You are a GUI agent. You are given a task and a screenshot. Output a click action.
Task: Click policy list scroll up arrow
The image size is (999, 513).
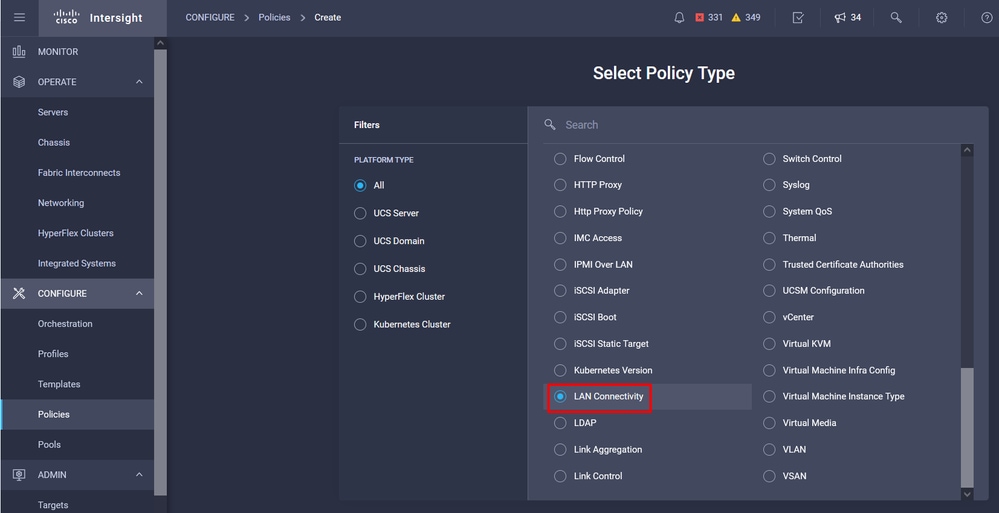point(967,150)
